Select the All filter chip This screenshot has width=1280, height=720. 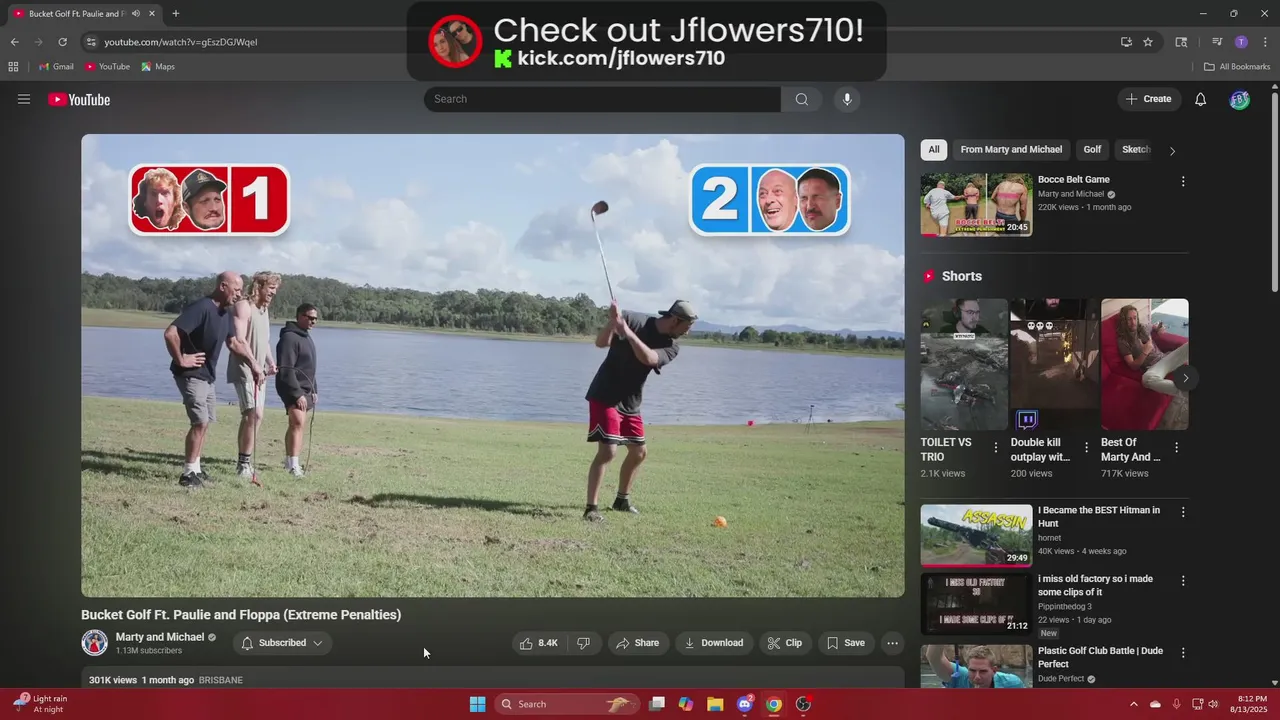click(x=933, y=150)
